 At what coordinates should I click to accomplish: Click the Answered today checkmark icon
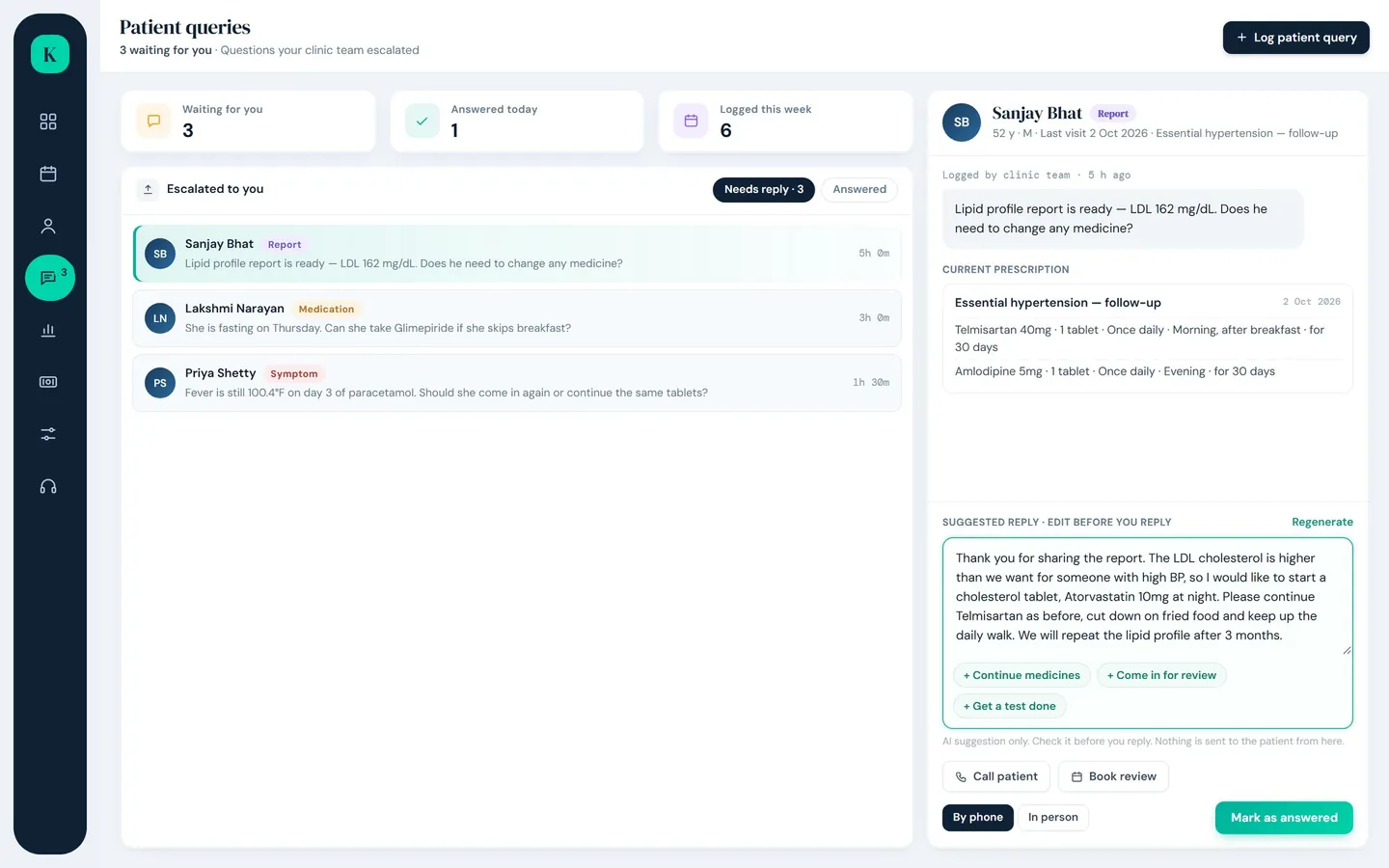(422, 121)
